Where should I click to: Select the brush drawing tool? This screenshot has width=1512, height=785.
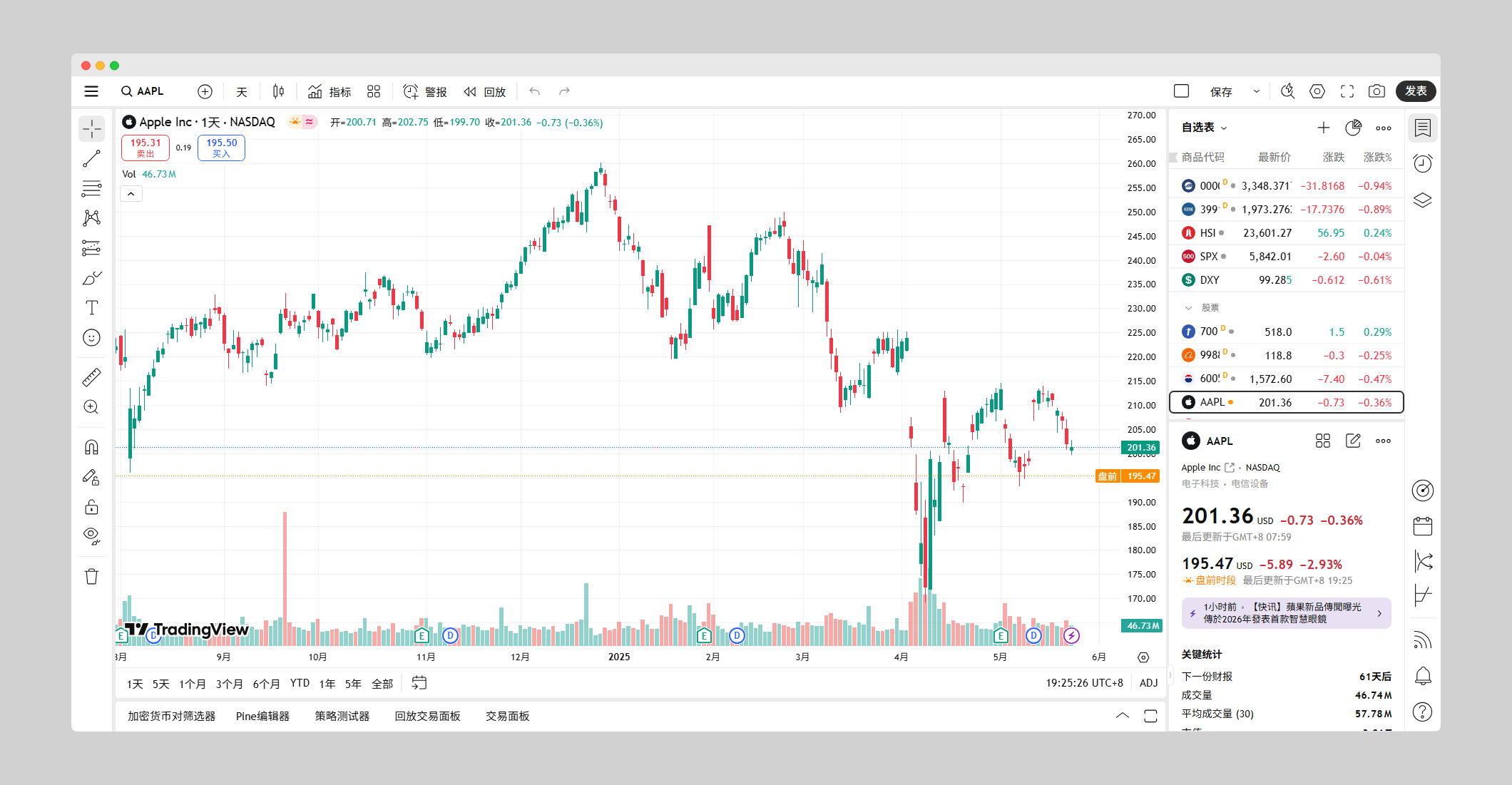pyautogui.click(x=92, y=278)
